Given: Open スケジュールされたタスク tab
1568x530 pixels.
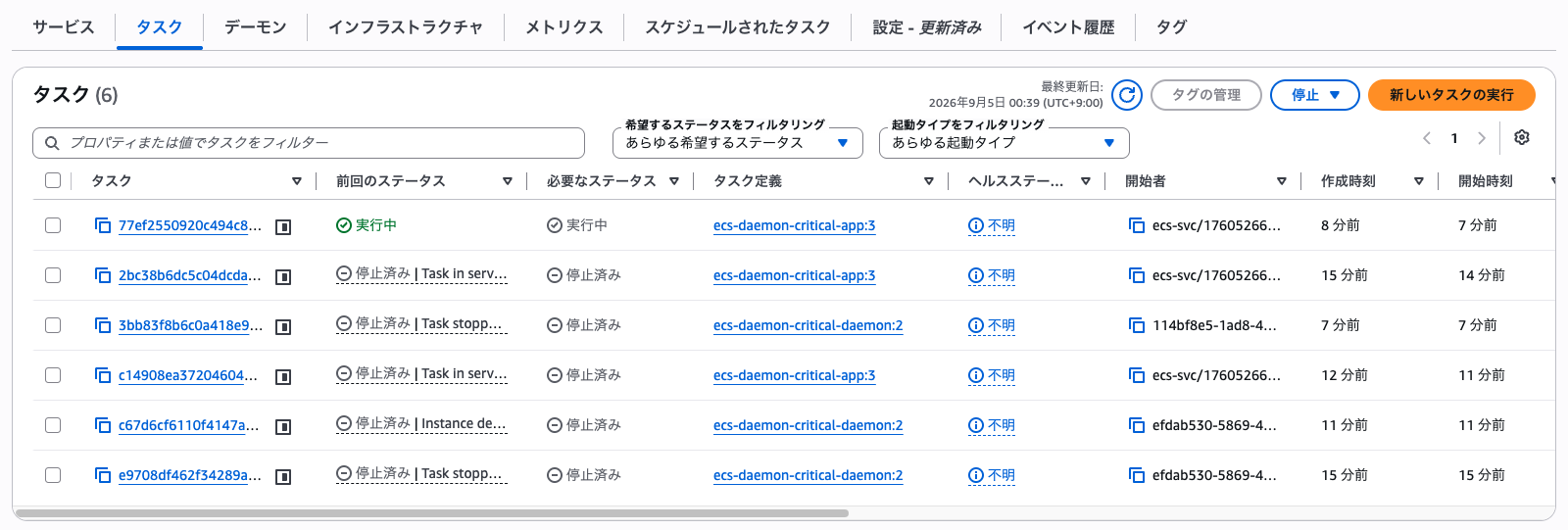Looking at the screenshot, I should pos(738,27).
